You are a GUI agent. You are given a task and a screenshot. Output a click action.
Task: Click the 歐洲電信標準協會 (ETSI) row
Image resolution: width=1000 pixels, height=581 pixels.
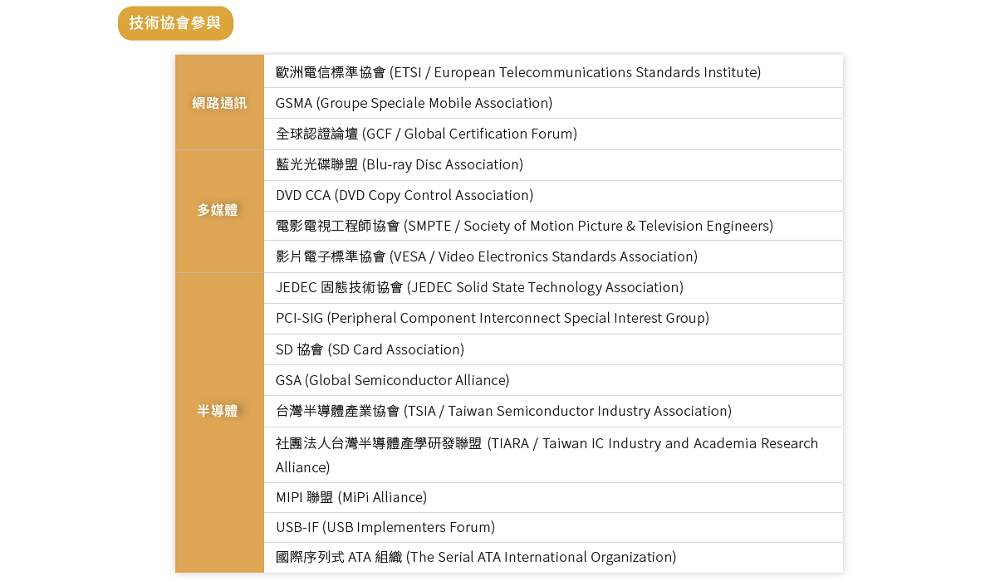pos(553,71)
